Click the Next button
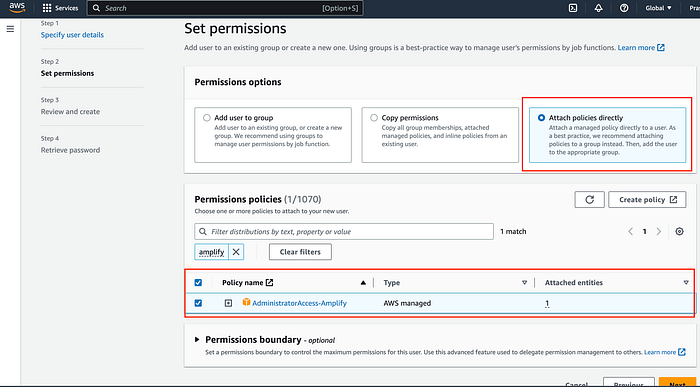 (x=677, y=383)
